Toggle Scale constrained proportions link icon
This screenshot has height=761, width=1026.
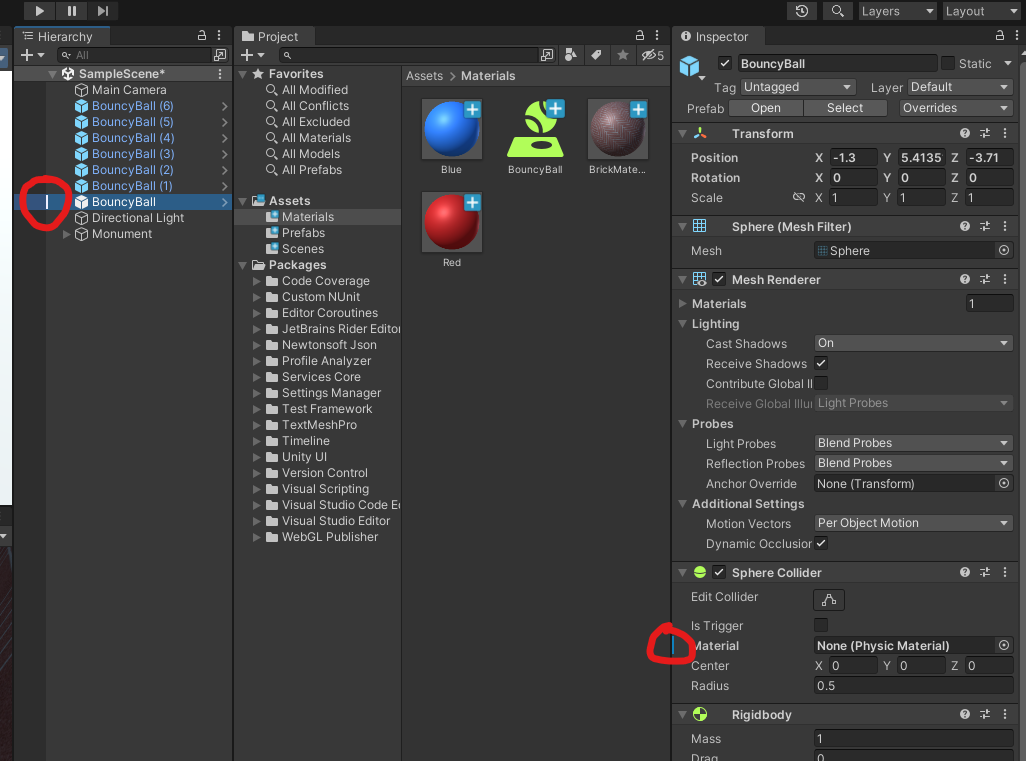coord(798,197)
